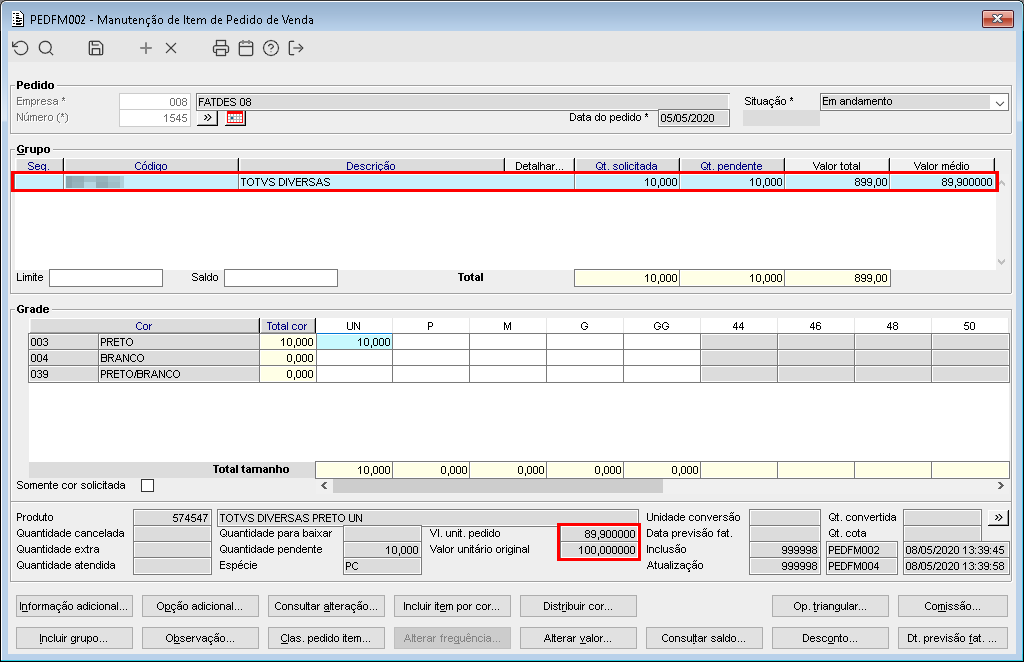Open Observação button
The height and width of the screenshot is (662, 1024).
(x=200, y=638)
